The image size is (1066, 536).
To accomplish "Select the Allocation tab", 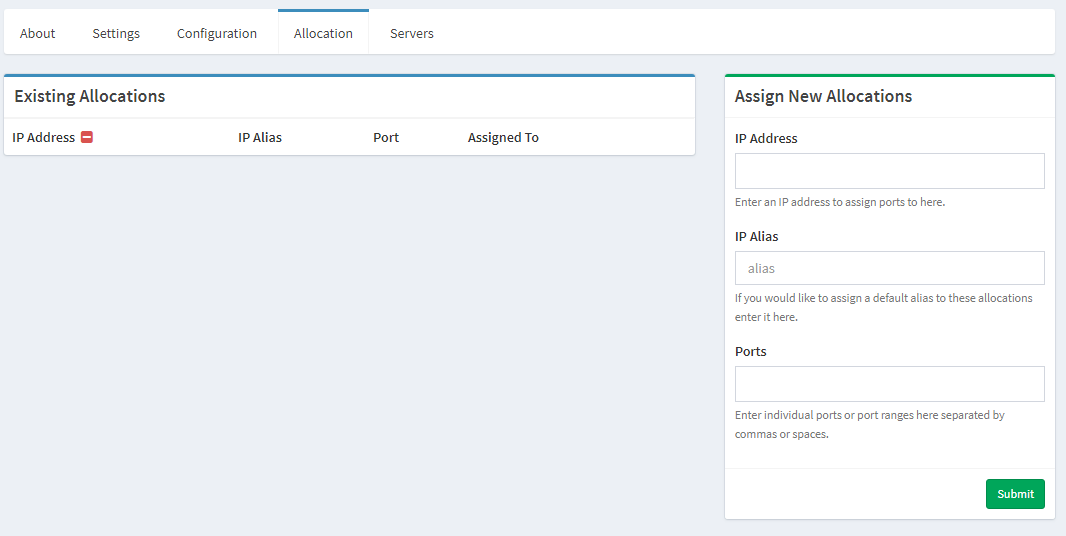I will [323, 33].
